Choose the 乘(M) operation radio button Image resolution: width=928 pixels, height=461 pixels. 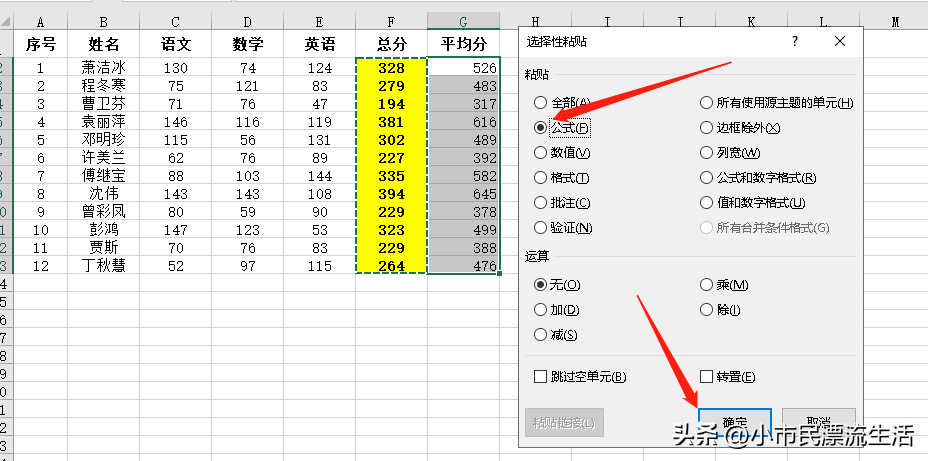(706, 285)
